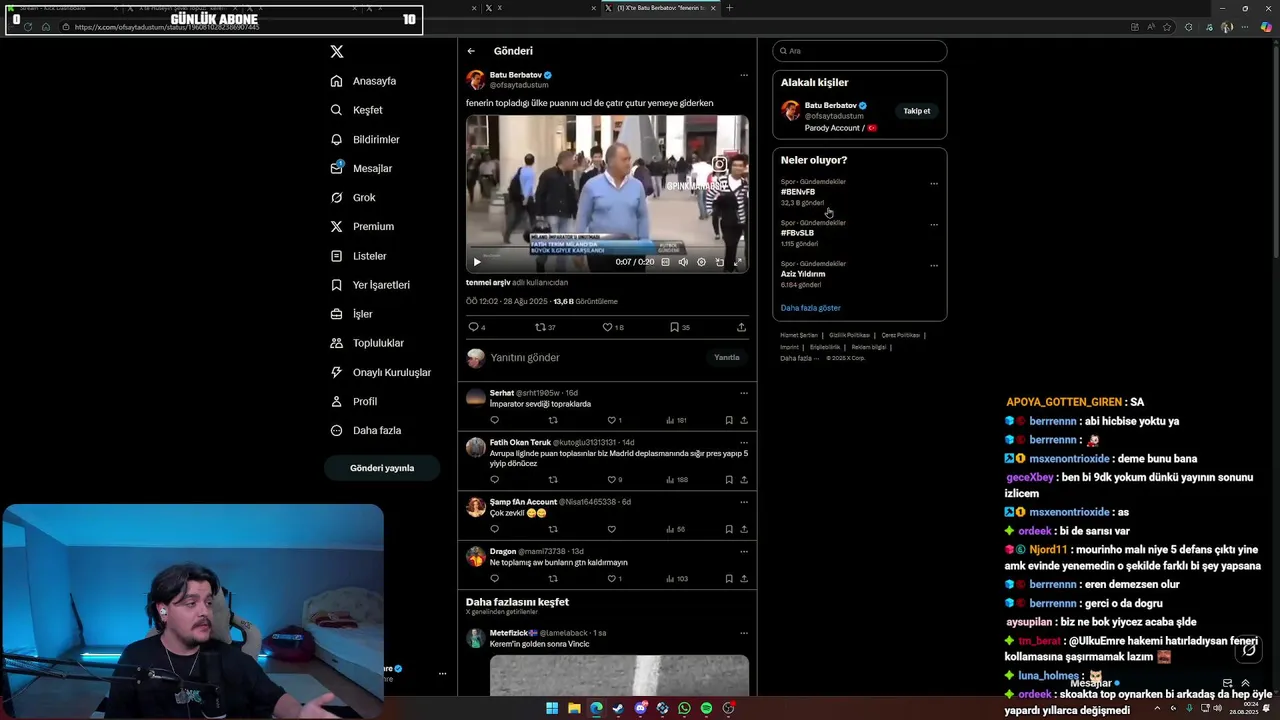The height and width of the screenshot is (720, 1280).
Task: Open Listeler in the sidebar
Action: [358, 256]
